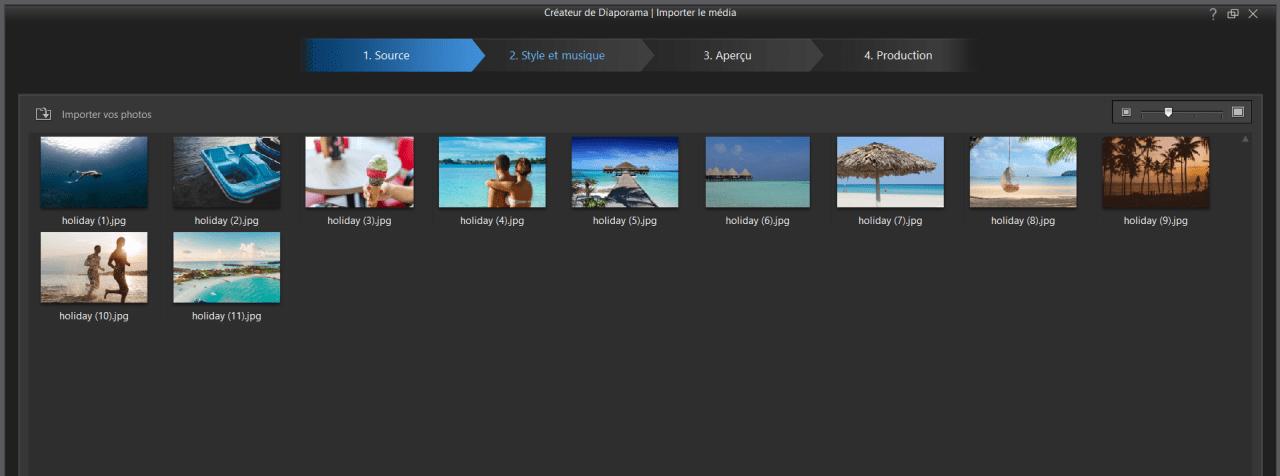This screenshot has width=1280, height=476.
Task: Select the holiday (6).jpg bungalows thumbnail
Action: [x=758, y=172]
